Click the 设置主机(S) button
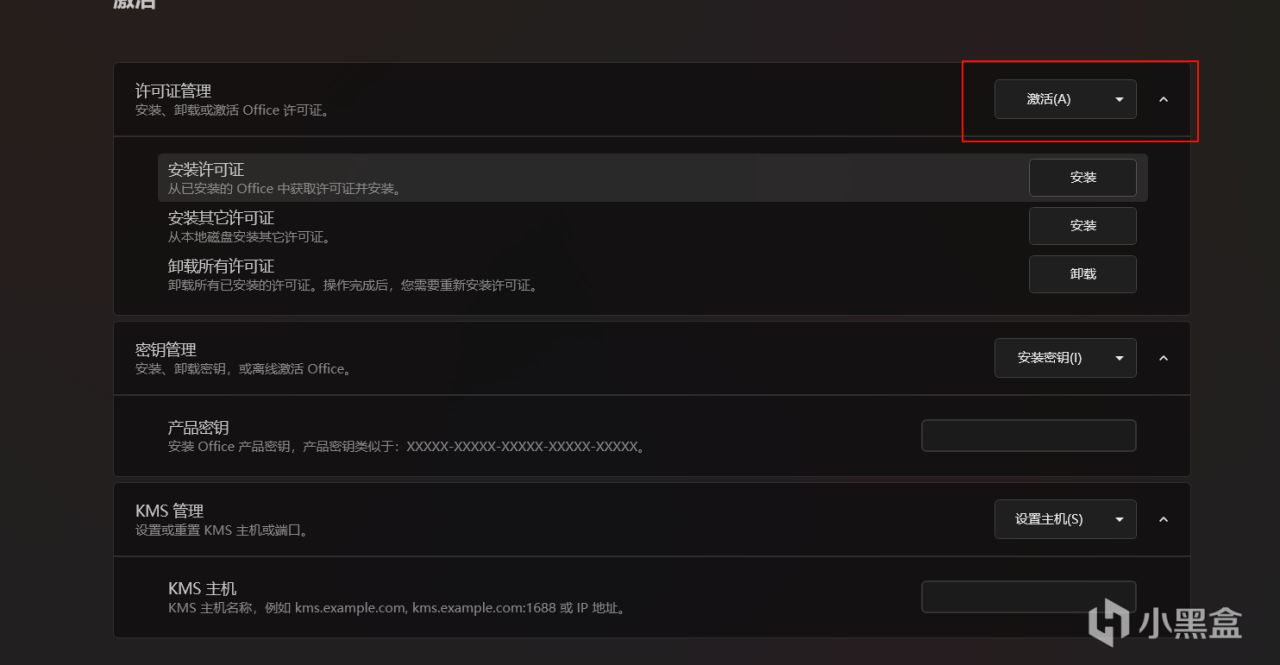1280x665 pixels. coord(1049,519)
